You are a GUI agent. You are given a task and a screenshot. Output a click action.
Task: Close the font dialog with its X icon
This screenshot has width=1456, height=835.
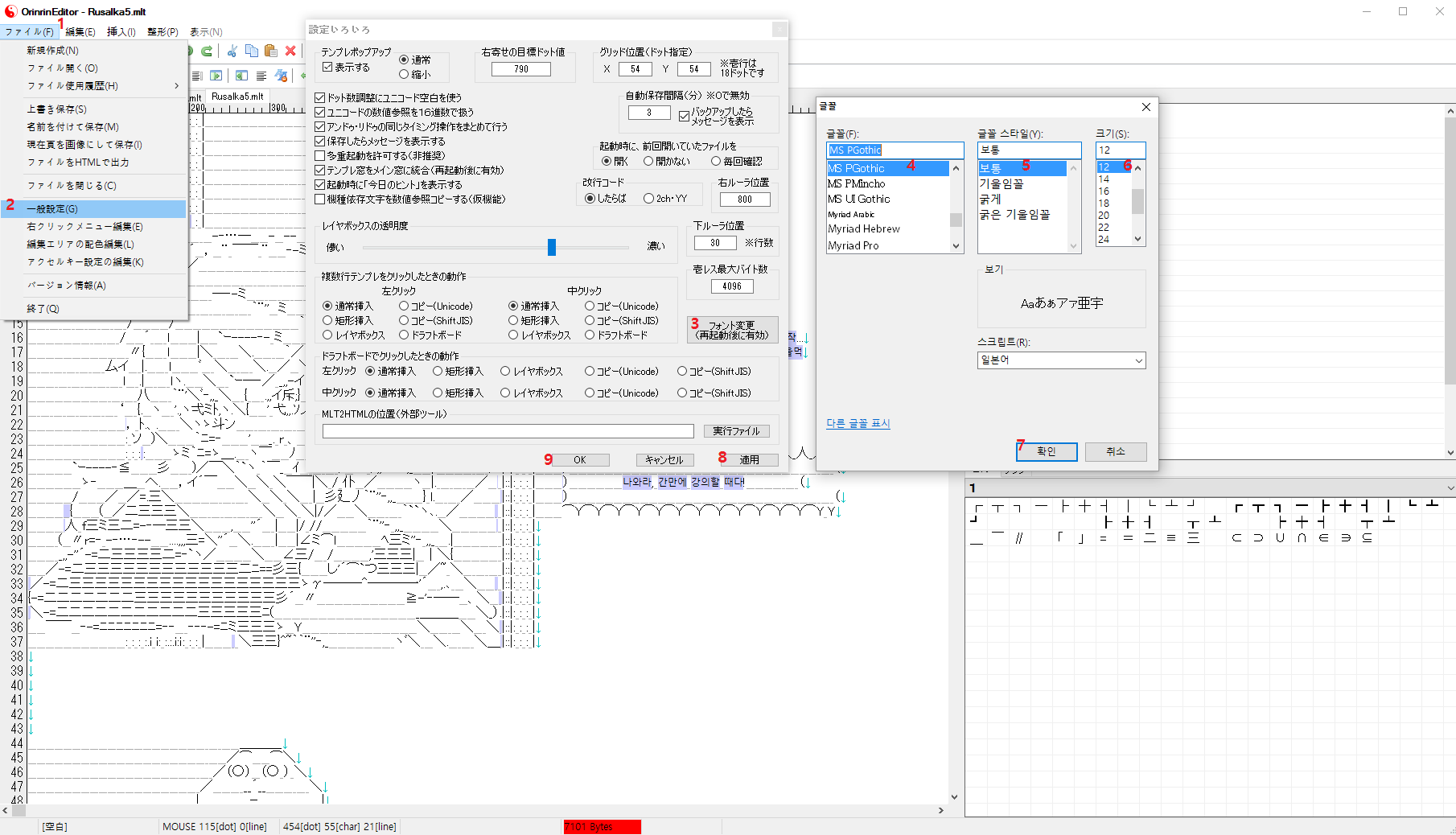click(1145, 107)
